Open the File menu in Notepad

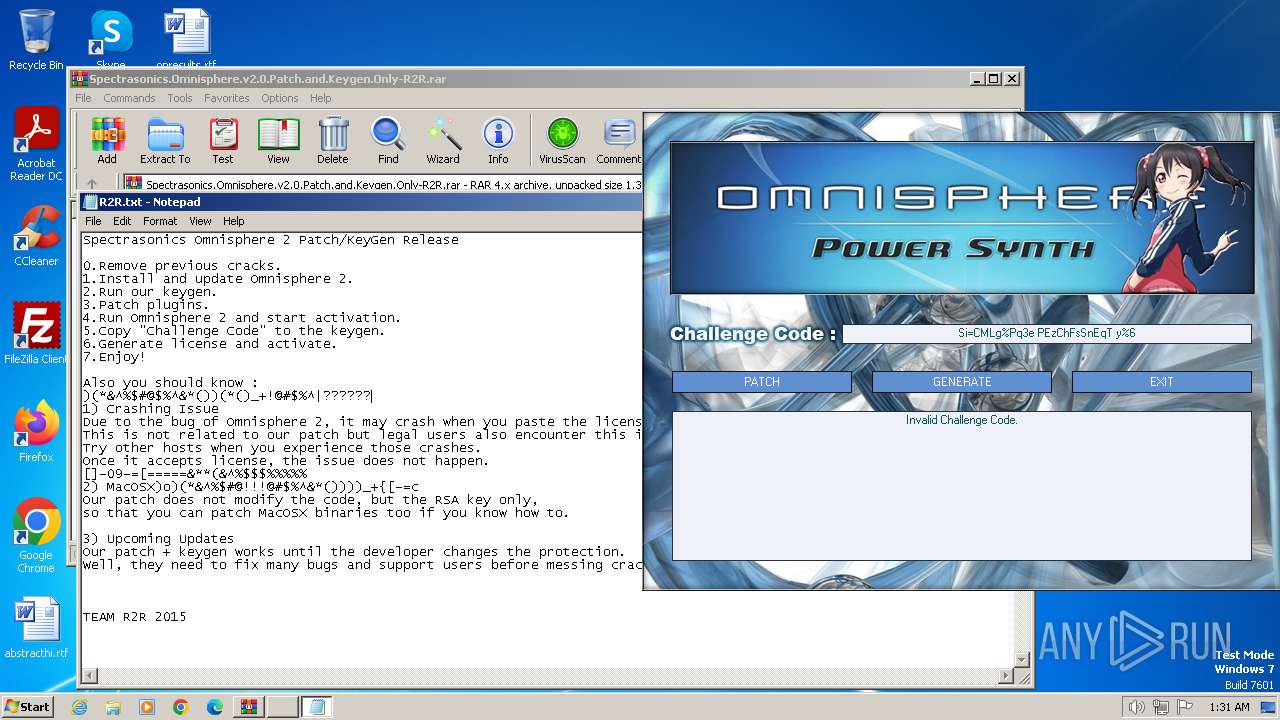click(x=93, y=221)
